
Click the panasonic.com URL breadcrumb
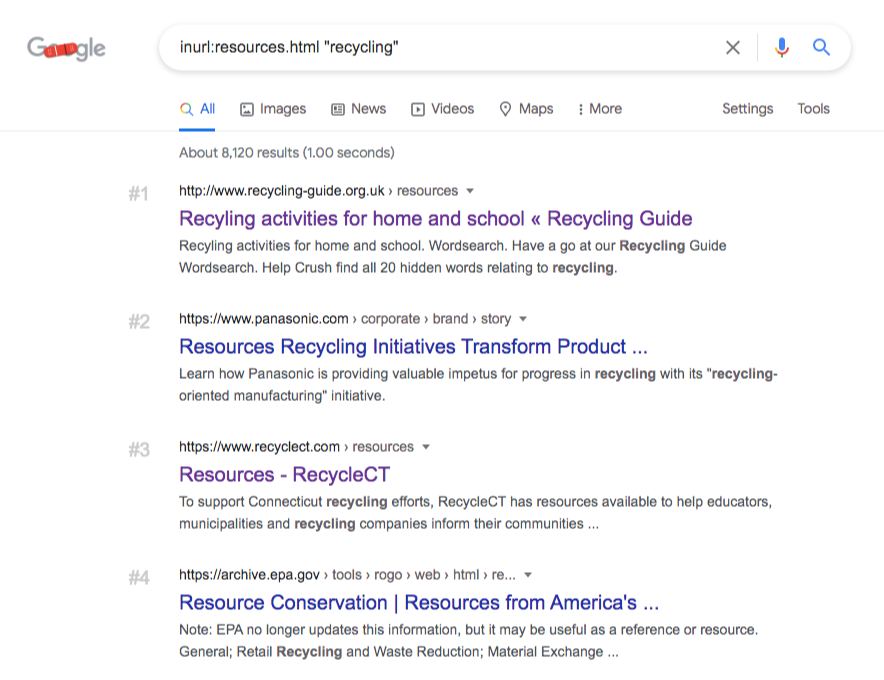(345, 319)
